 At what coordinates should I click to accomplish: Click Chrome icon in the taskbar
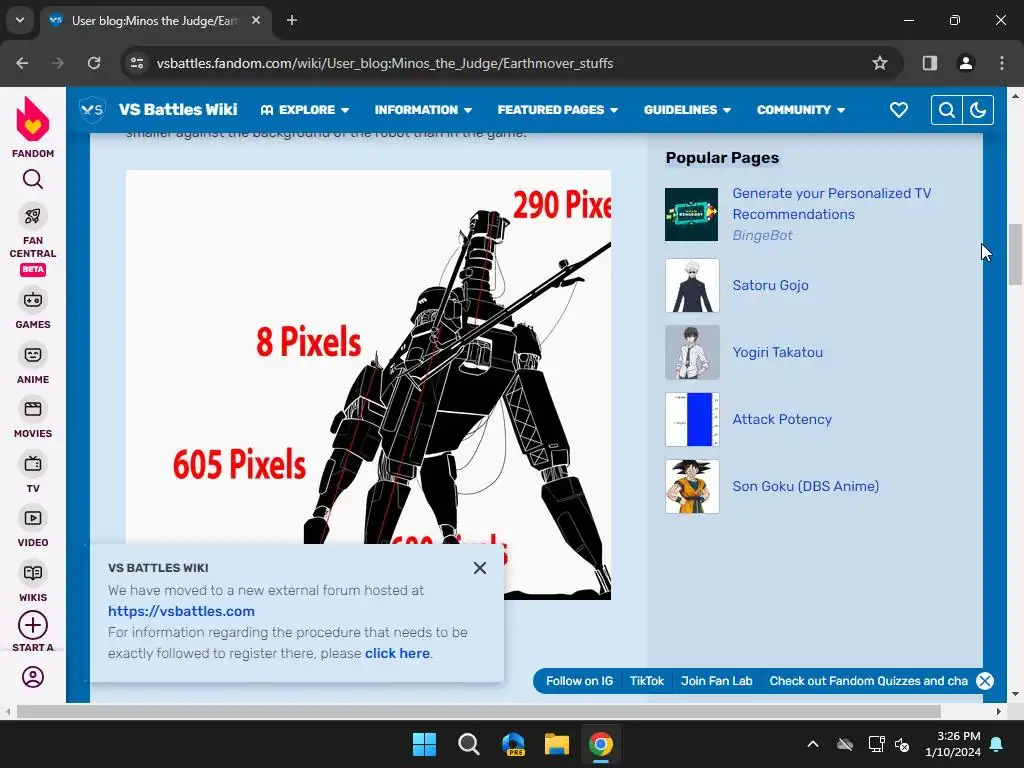point(601,744)
